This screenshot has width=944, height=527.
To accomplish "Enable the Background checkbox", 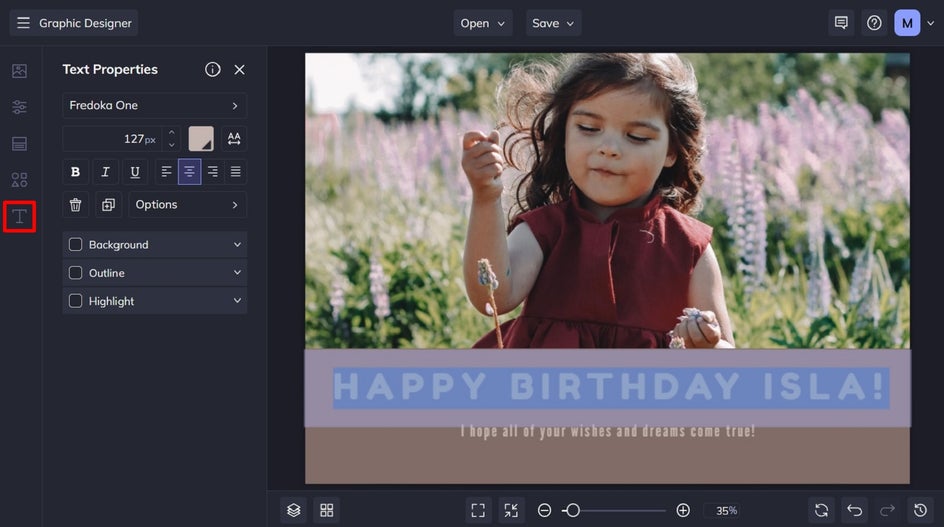I will [x=75, y=245].
